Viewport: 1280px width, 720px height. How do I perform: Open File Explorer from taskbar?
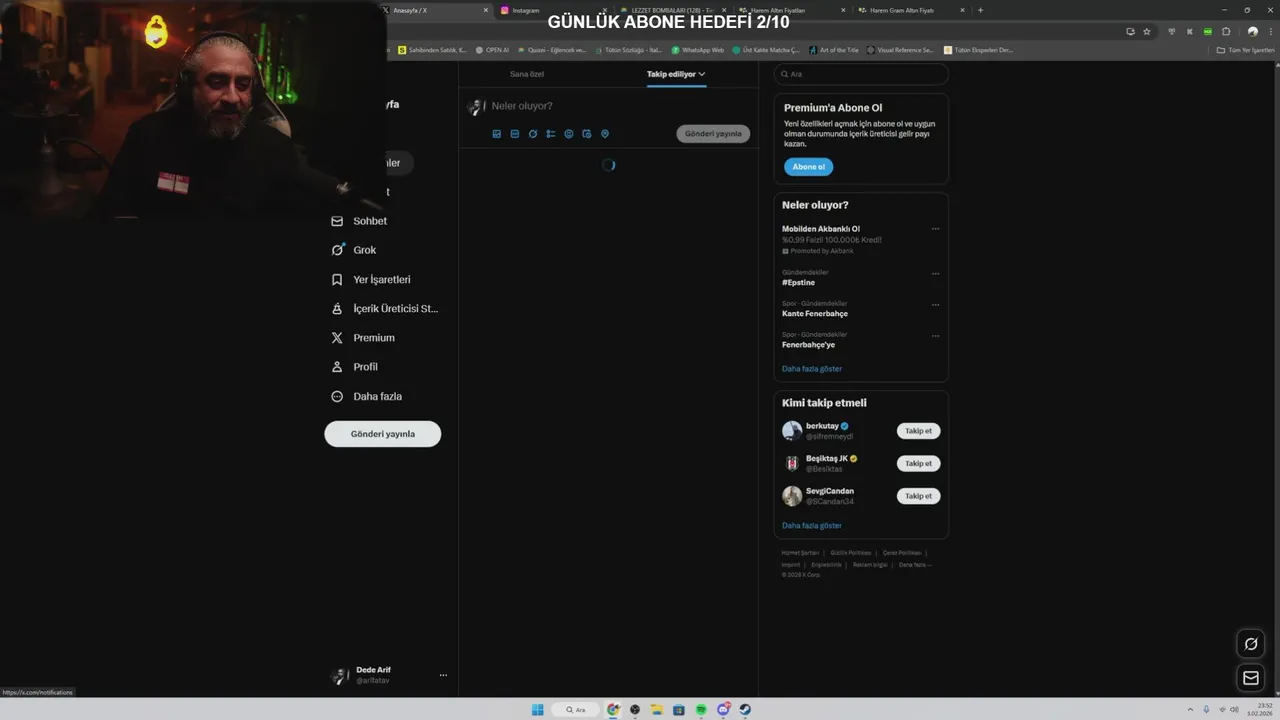tap(657, 710)
